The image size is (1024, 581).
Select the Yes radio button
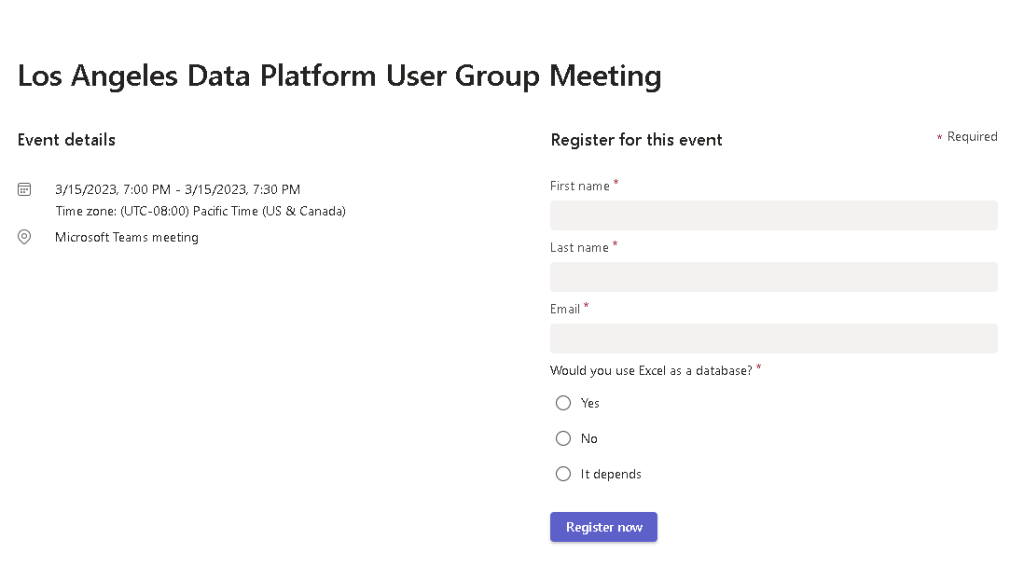563,403
